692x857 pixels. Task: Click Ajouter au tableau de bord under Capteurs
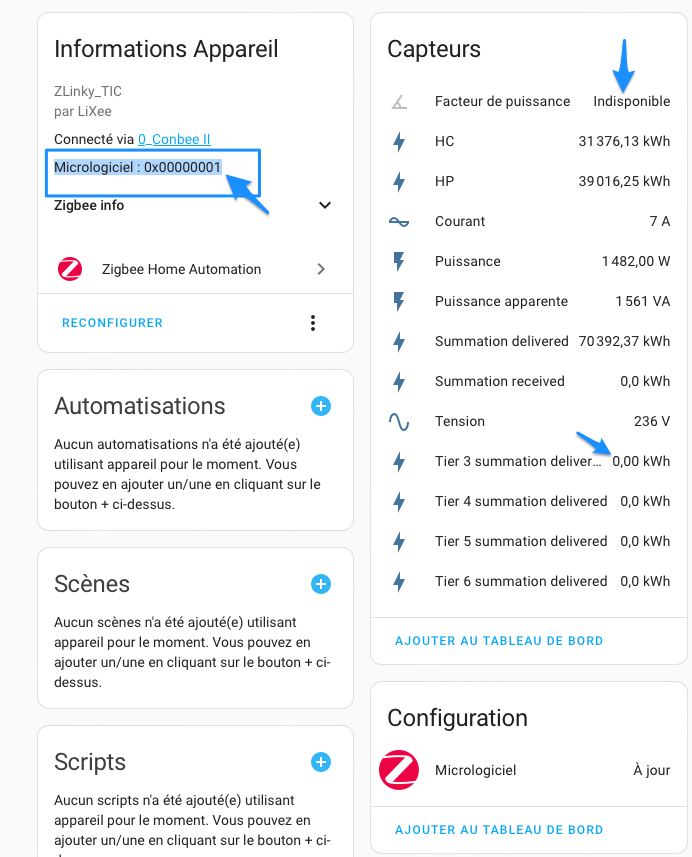click(x=499, y=641)
